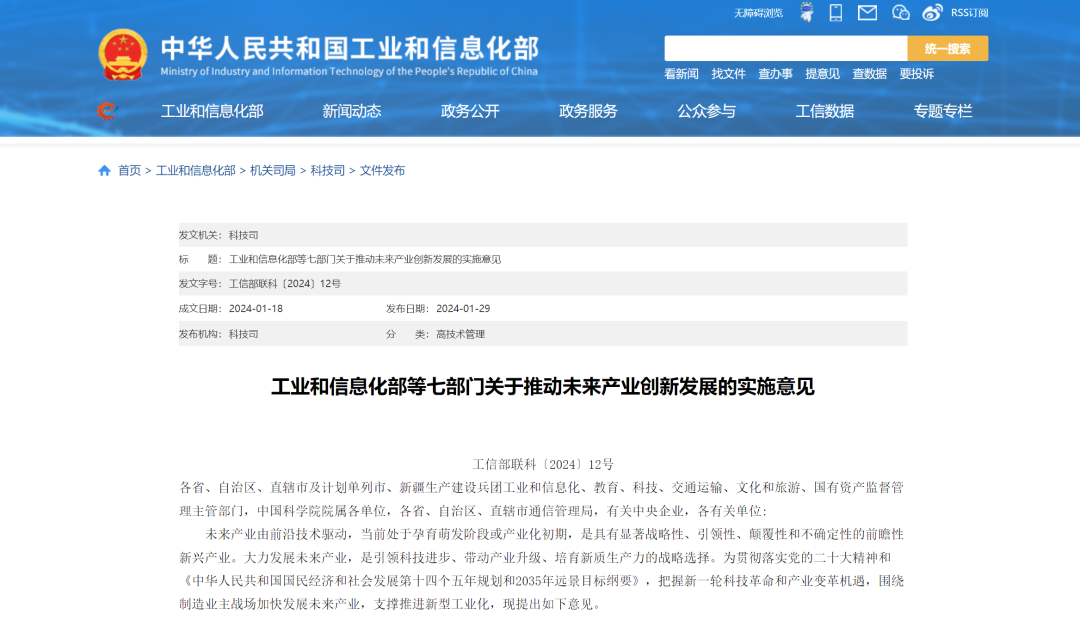Screen dimensions: 1080x620
Task: Open the 找文件 link
Action: point(727,73)
